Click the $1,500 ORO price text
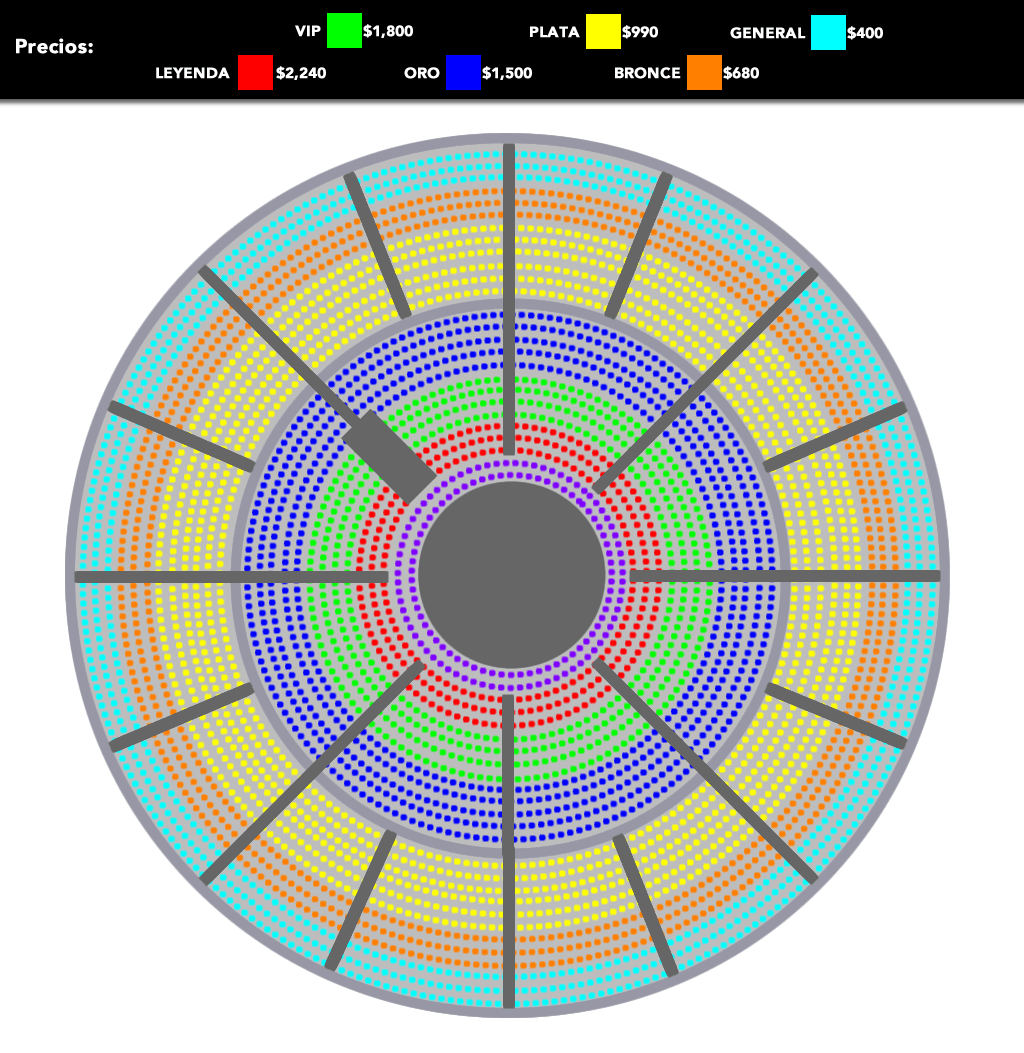Screen dimensions: 1024x1053 click(x=507, y=73)
